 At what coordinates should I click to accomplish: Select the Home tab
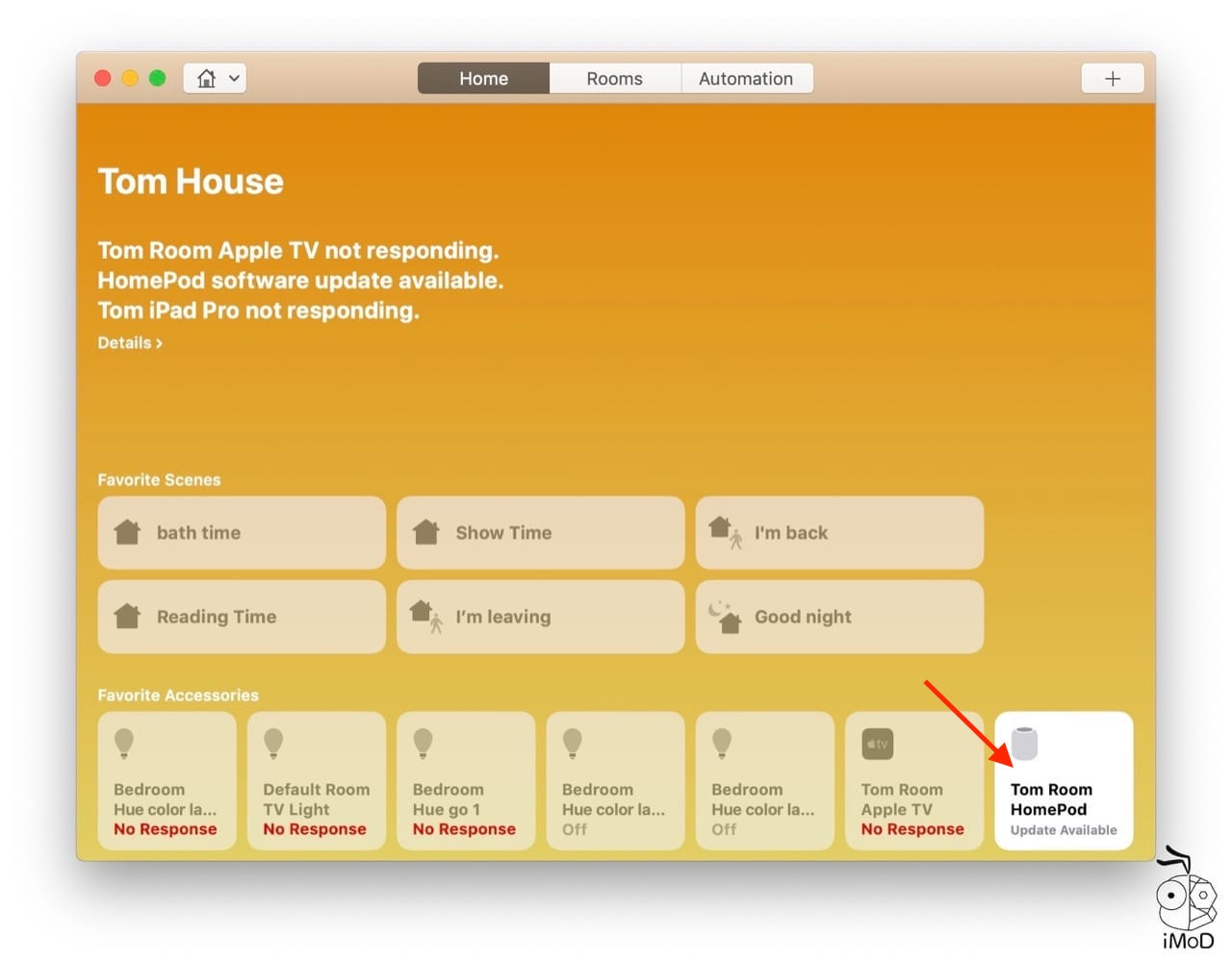click(483, 78)
